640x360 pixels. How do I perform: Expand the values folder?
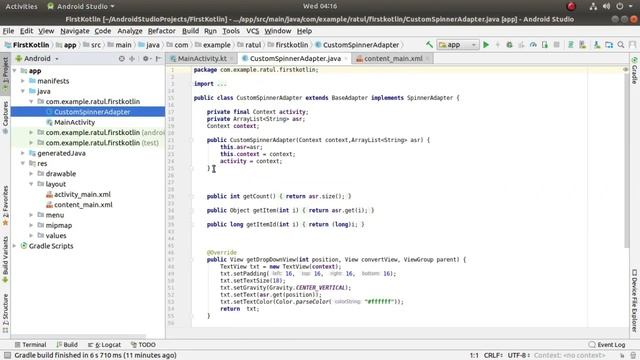[x=31, y=236]
